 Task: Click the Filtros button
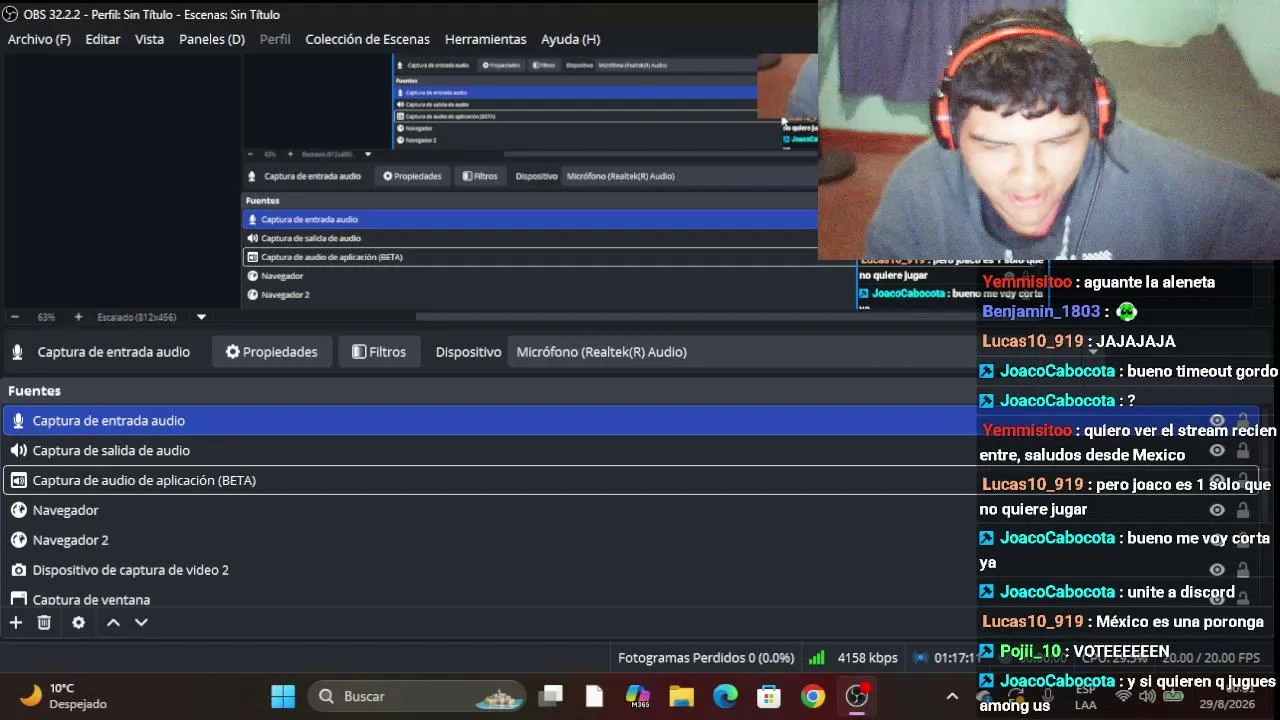point(379,352)
